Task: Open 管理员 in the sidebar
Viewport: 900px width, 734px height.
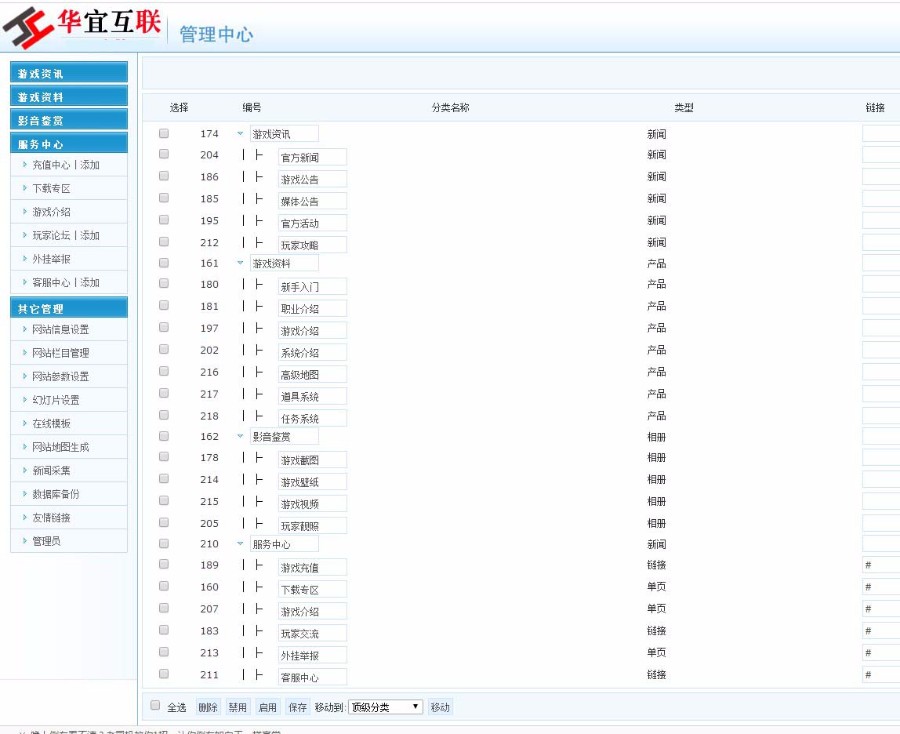Action: [46, 541]
